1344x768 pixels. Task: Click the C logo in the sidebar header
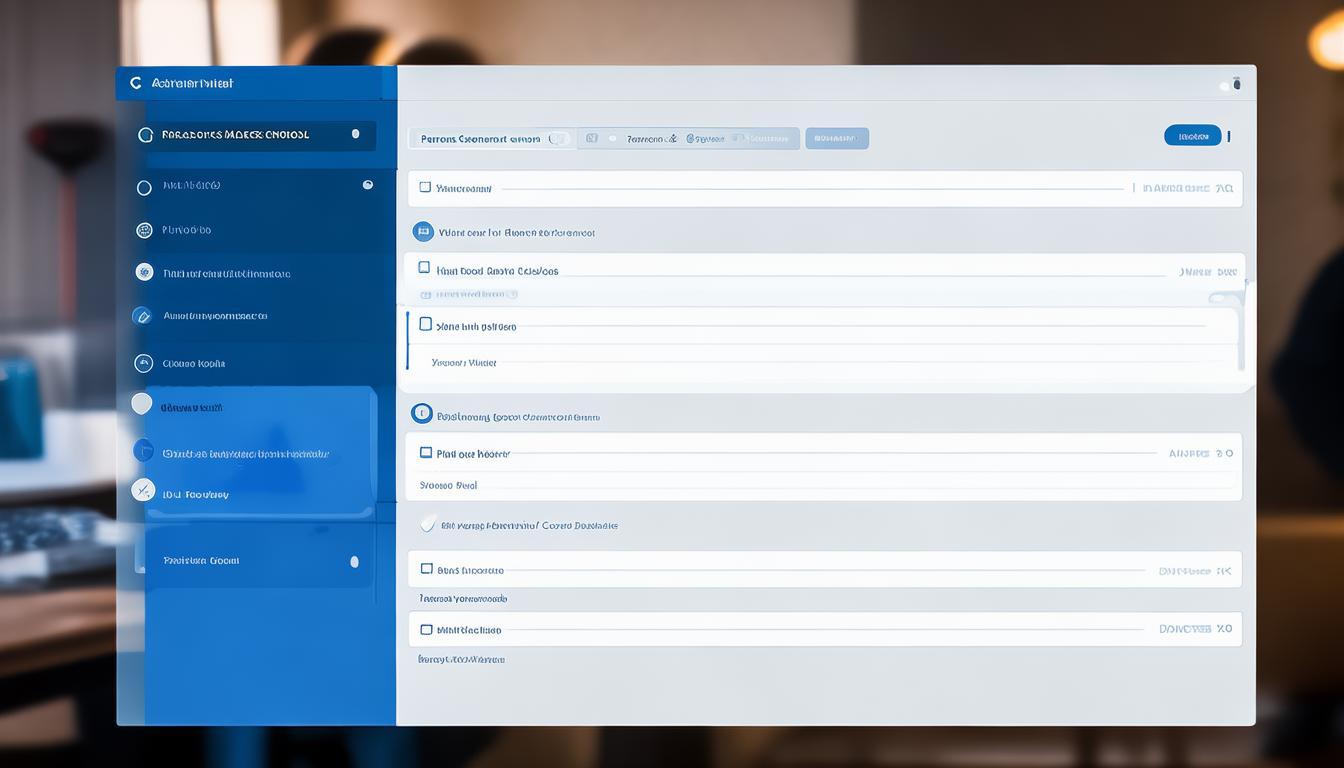(136, 83)
